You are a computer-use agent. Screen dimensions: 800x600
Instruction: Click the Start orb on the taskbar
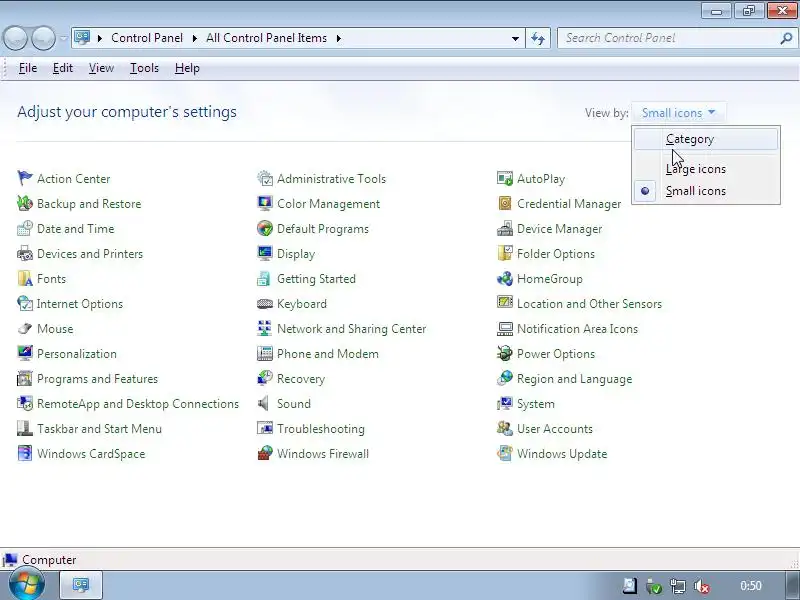pyautogui.click(x=27, y=584)
